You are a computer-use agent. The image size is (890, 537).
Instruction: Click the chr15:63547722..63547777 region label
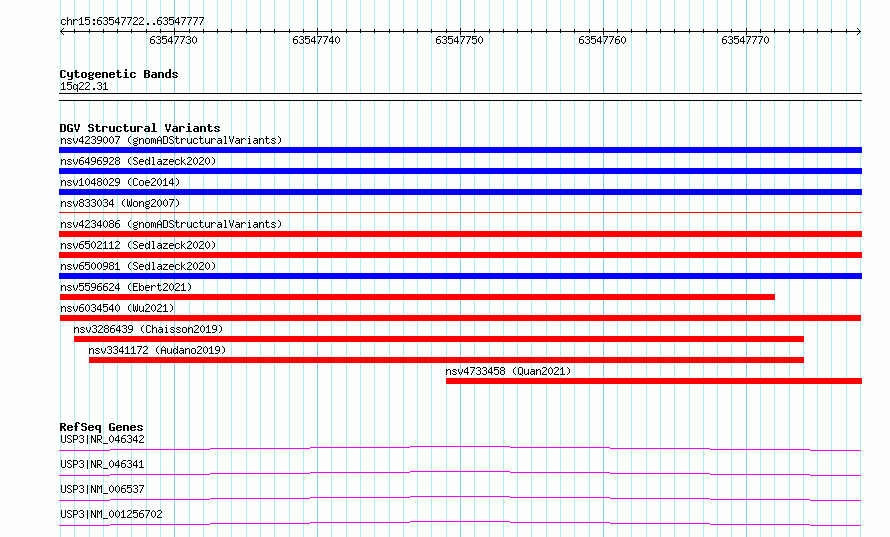132,22
